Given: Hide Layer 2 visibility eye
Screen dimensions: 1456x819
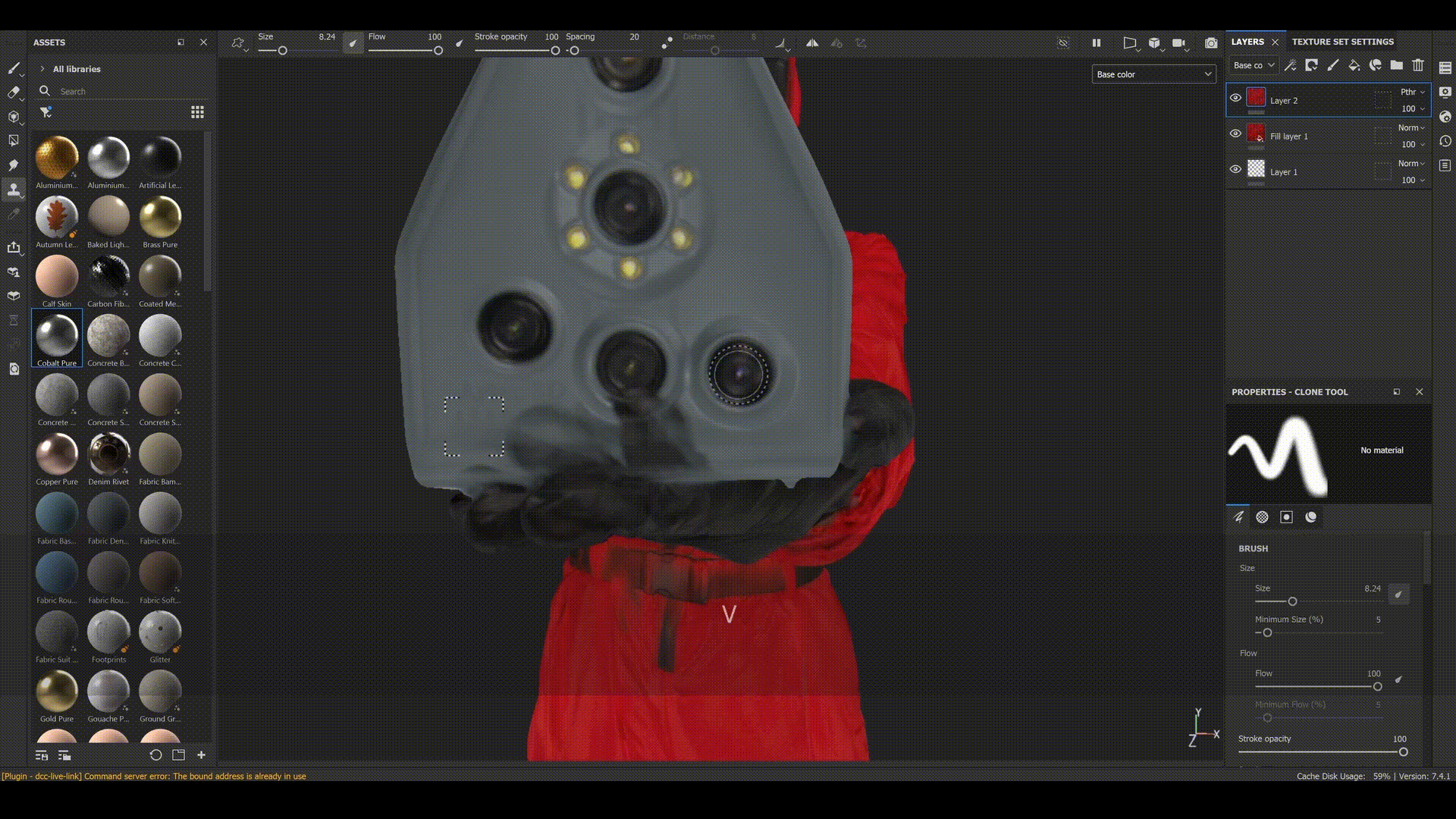Looking at the screenshot, I should (1235, 98).
